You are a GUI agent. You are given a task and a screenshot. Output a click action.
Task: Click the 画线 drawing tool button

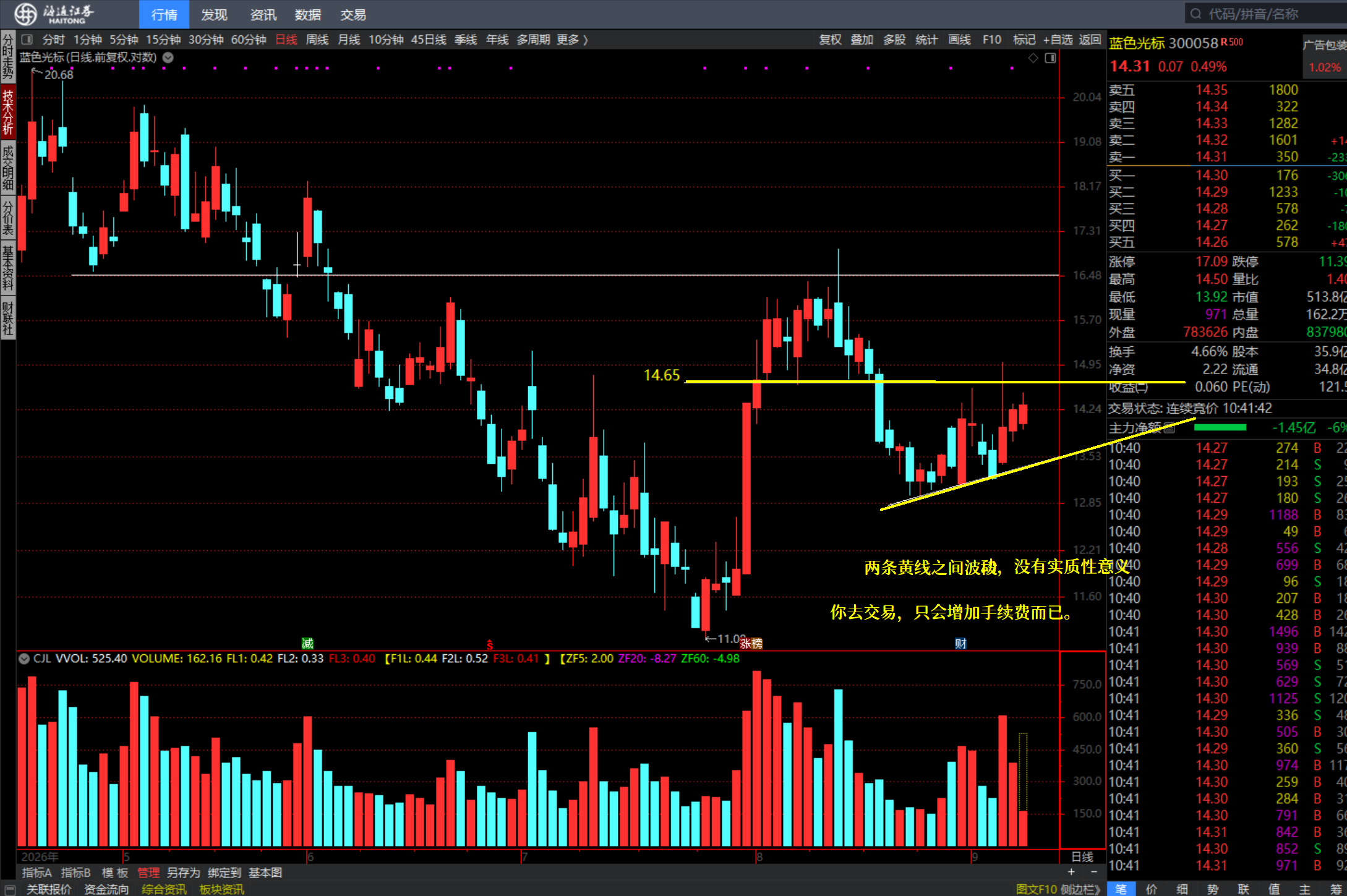959,40
